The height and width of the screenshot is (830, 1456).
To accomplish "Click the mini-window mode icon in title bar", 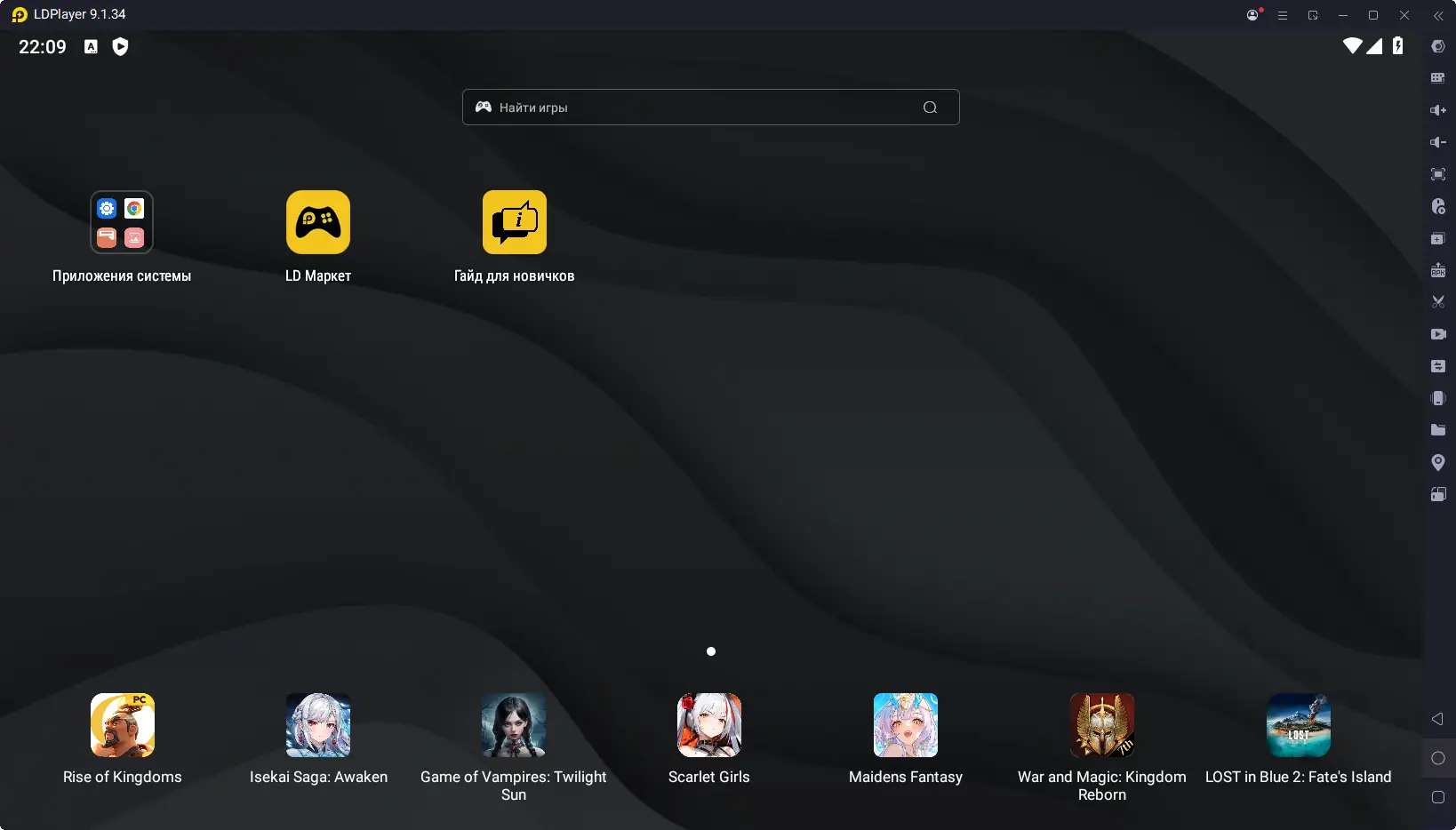I will pyautogui.click(x=1313, y=15).
